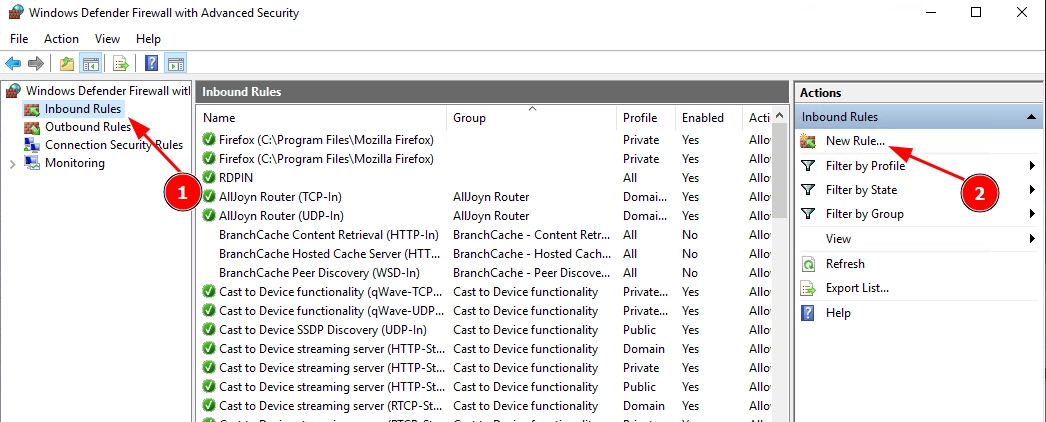
Task: Select Outbound Rules in the tree
Action: click(87, 127)
